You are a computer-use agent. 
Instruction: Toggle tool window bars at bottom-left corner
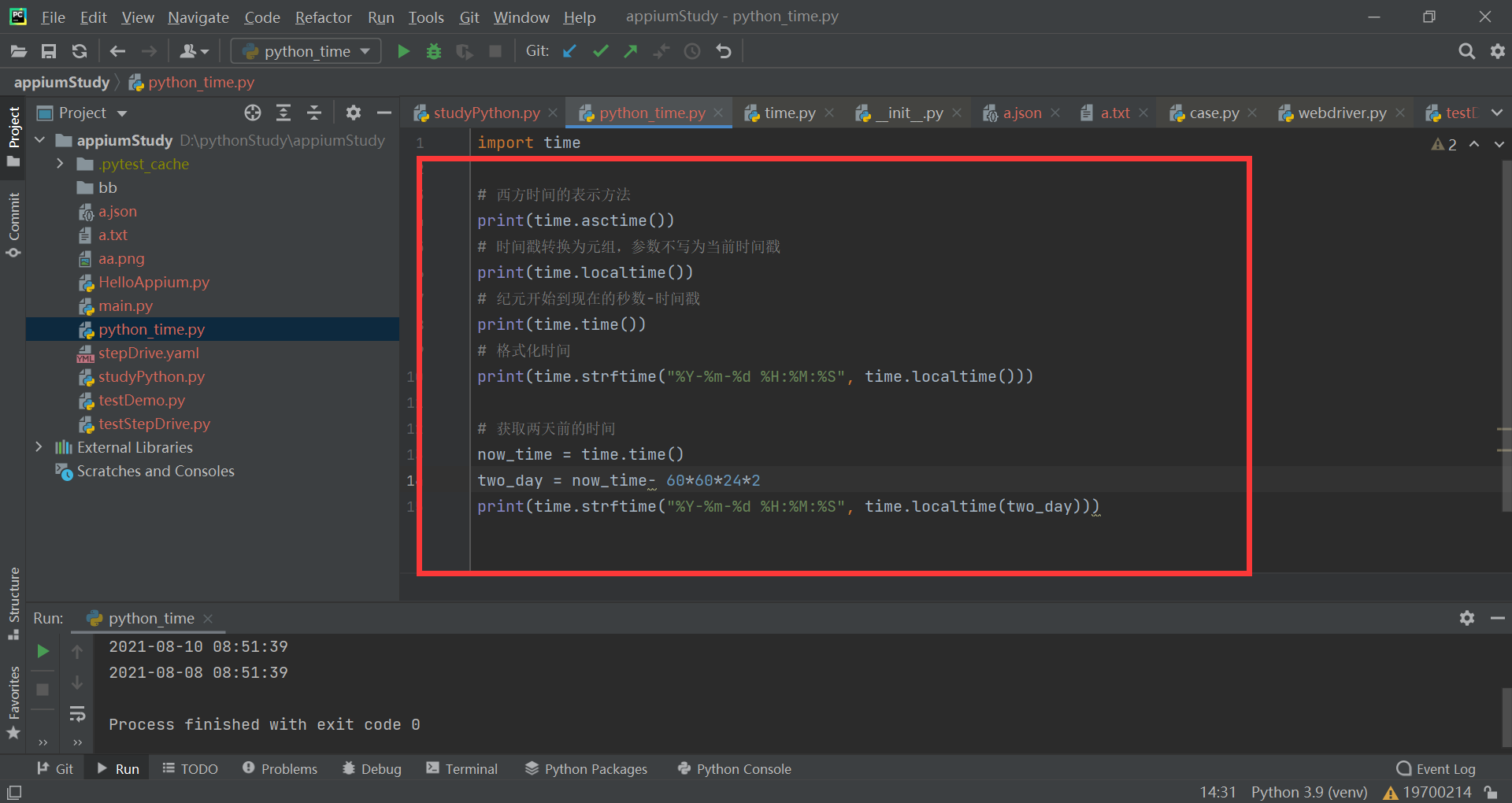click(14, 792)
